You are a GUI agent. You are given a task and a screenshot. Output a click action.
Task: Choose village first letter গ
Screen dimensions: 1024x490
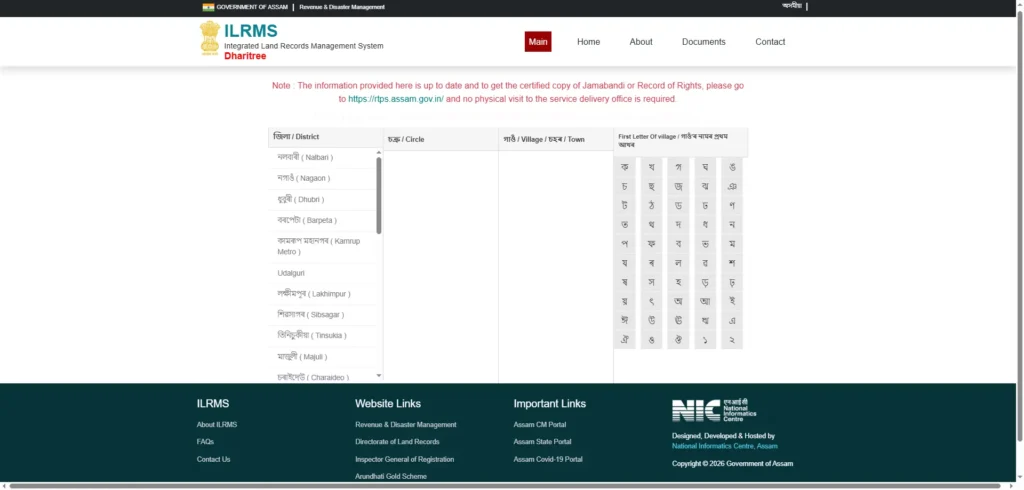tap(679, 168)
